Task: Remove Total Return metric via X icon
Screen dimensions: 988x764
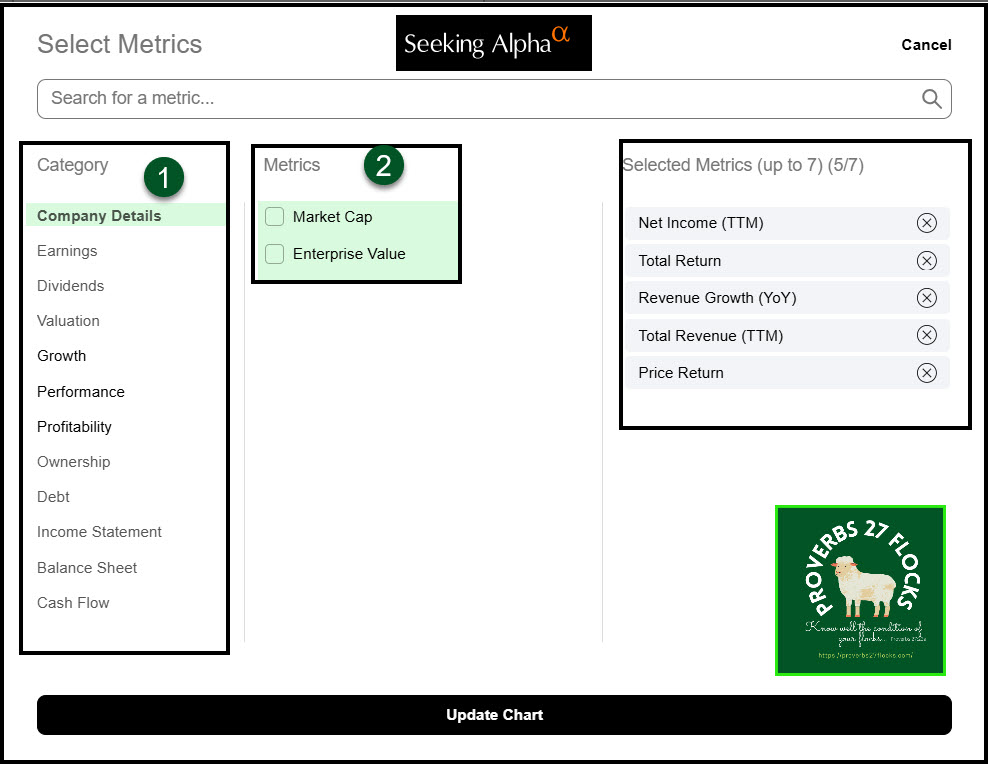Action: point(926,261)
